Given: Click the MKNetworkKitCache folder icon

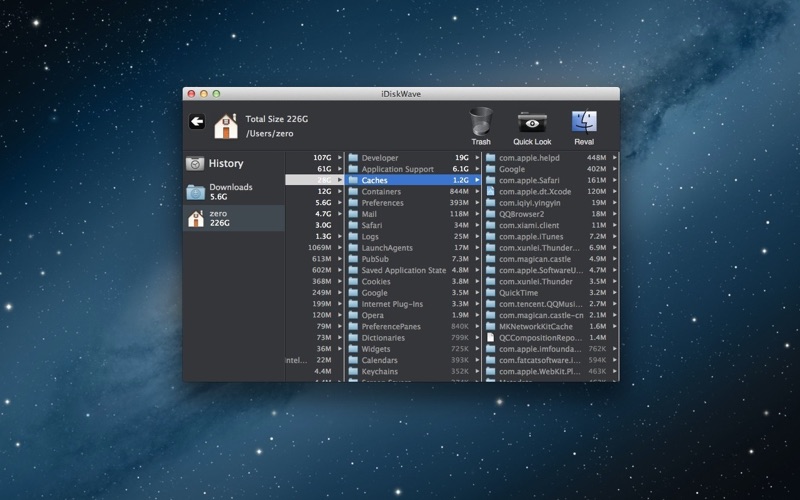Looking at the screenshot, I should [x=490, y=326].
